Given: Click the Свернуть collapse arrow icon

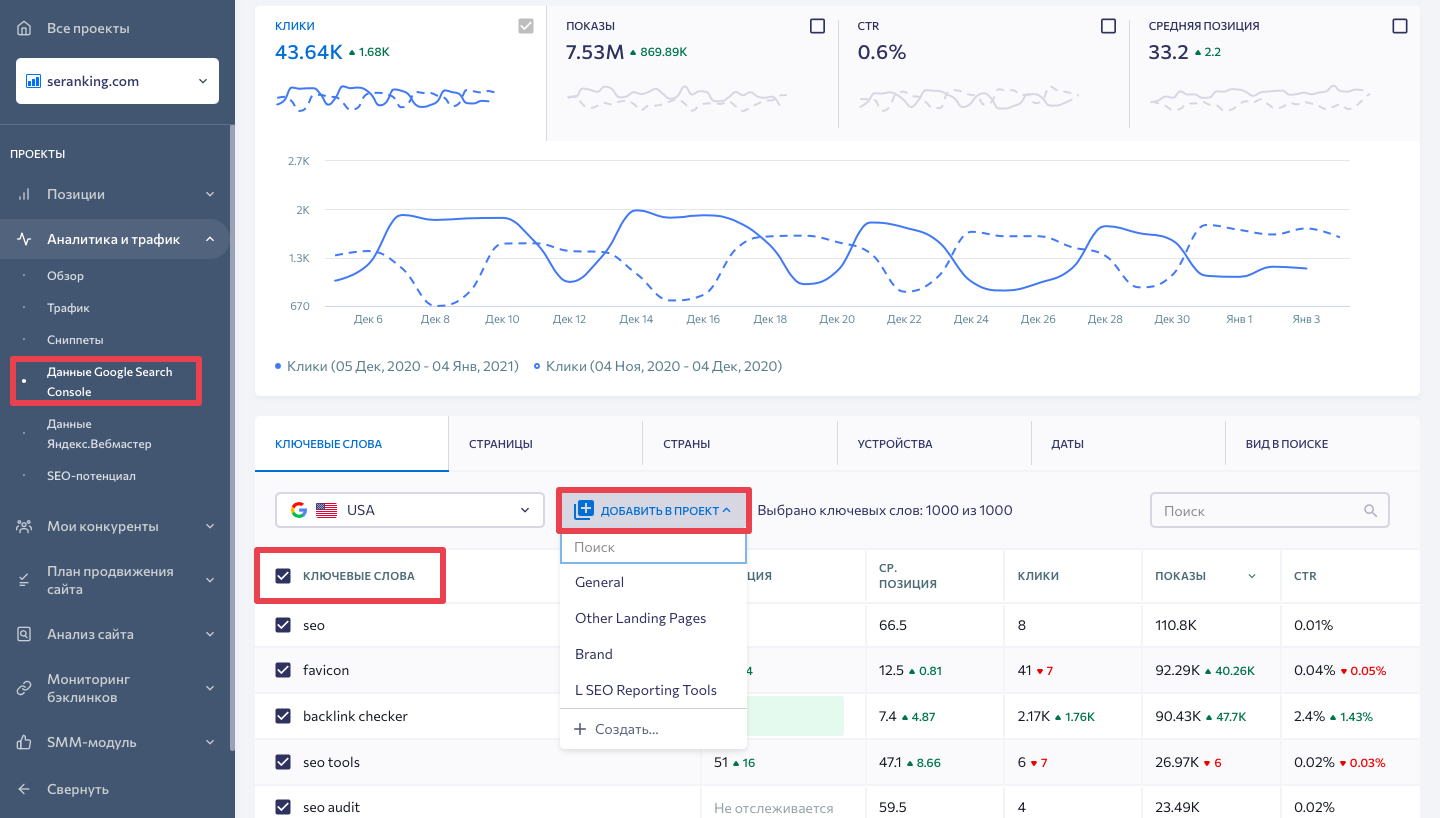Looking at the screenshot, I should pos(25,789).
